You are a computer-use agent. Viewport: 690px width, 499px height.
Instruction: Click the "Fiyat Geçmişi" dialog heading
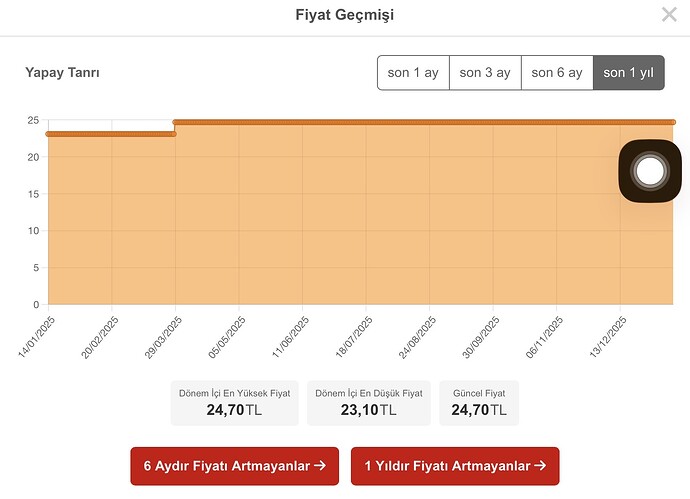tap(345, 15)
